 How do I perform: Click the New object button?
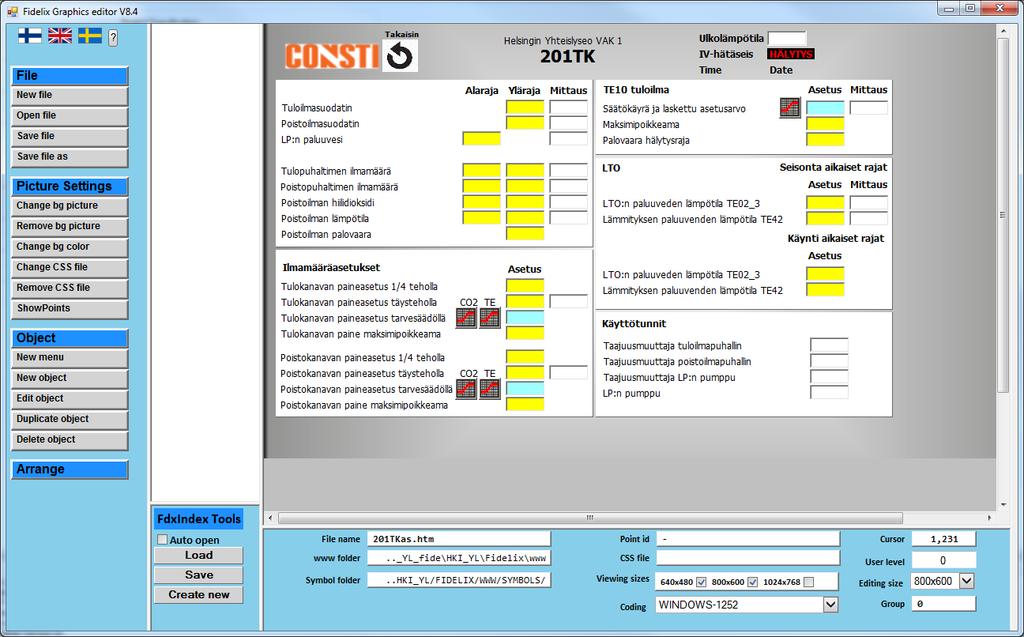tap(69, 378)
